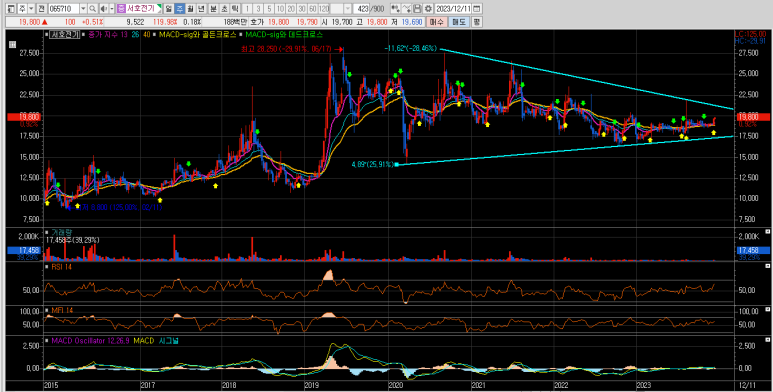
Task: Open the stock code search magnifier
Action: (92, 9)
